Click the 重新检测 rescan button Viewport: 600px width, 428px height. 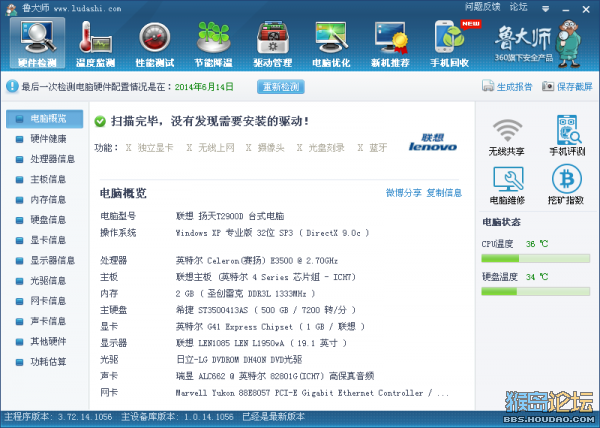[x=281, y=87]
